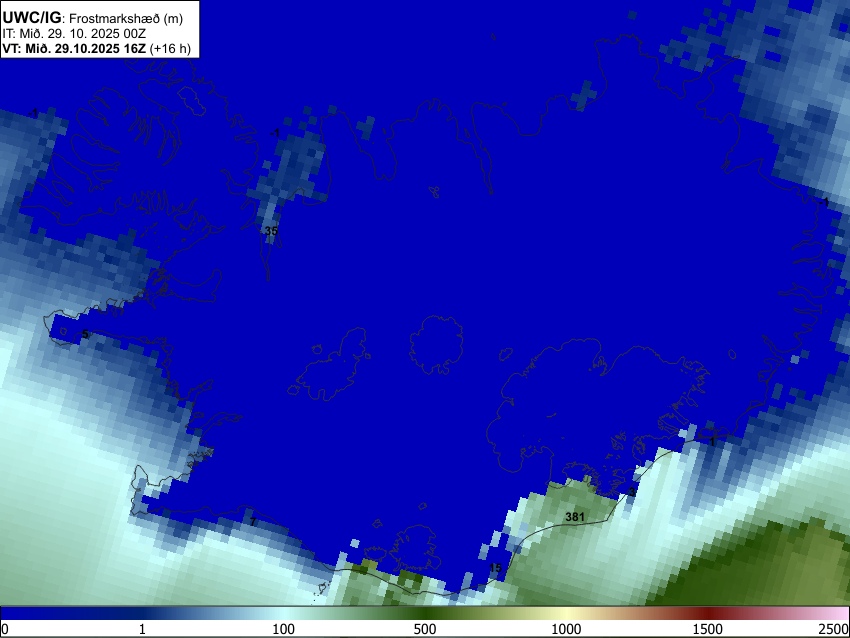This screenshot has width=850, height=638.
Task: Click the dark green color bar segment above 500
Action: (x=424, y=613)
